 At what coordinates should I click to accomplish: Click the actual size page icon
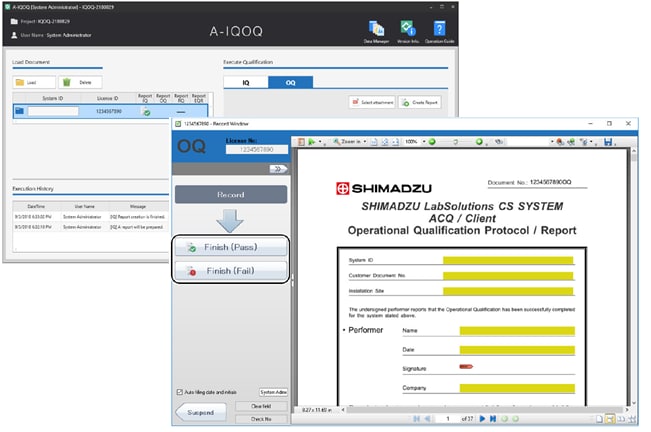tap(374, 142)
